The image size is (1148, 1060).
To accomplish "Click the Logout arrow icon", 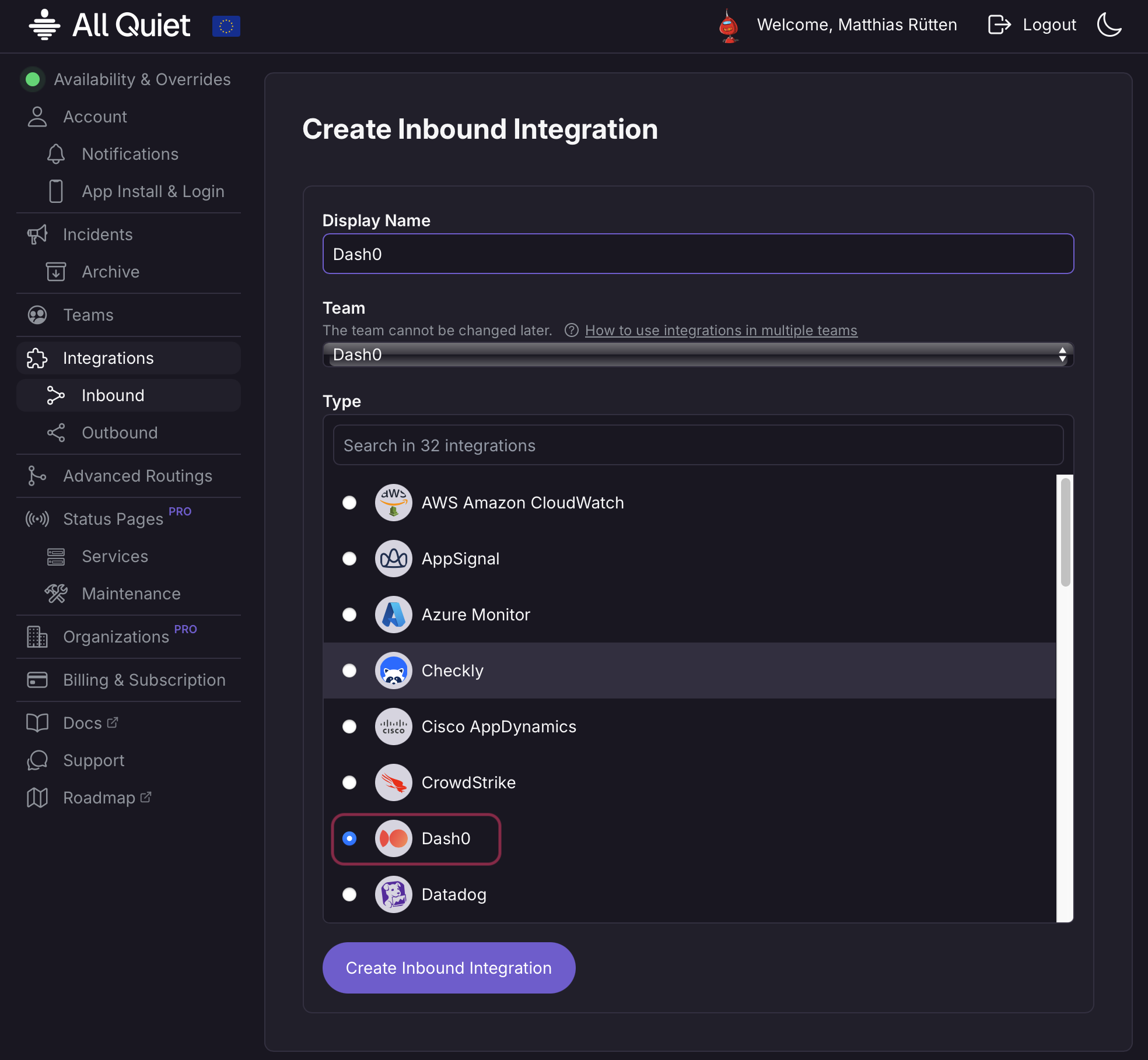I will [x=999, y=25].
